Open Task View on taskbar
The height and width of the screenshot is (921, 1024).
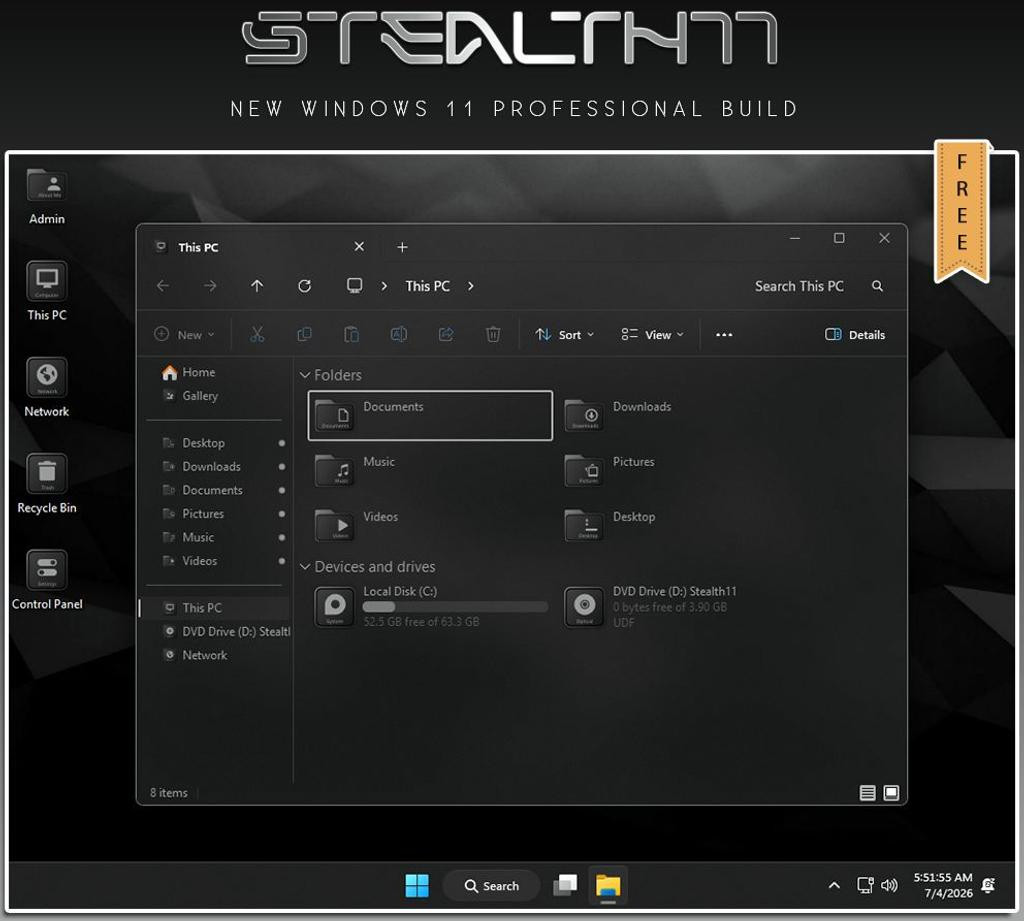pyautogui.click(x=565, y=886)
